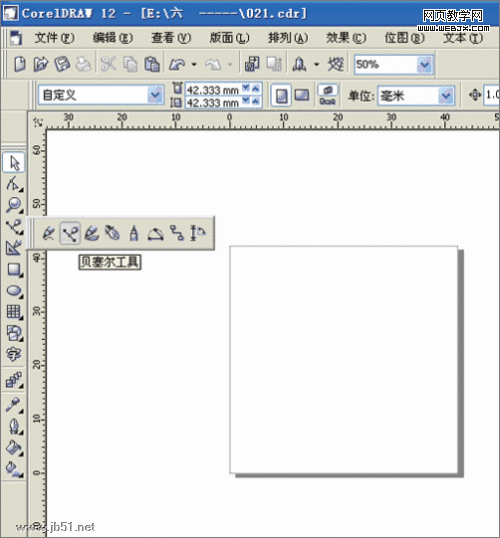Set page to Landscape orientation
This screenshot has height=538, width=500.
point(302,95)
